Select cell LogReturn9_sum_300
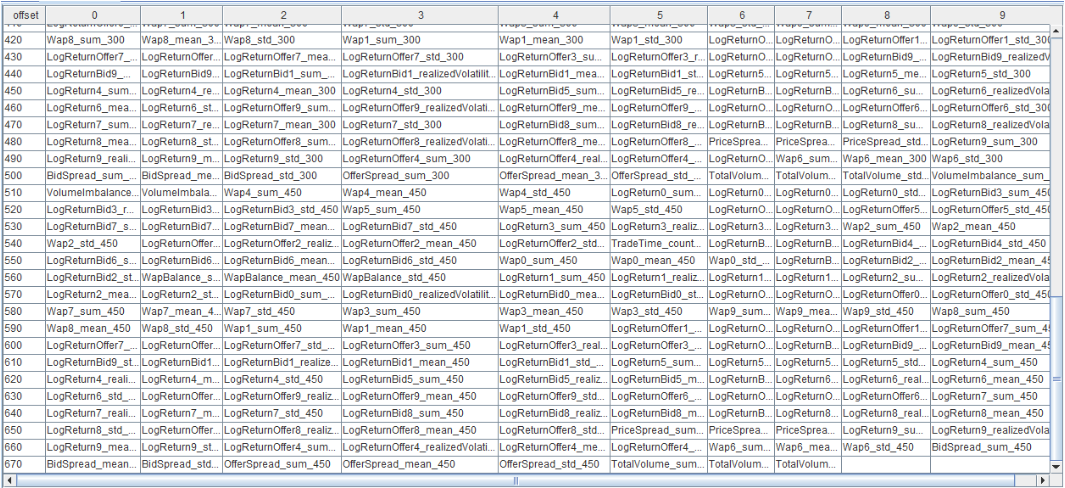 coord(991,141)
